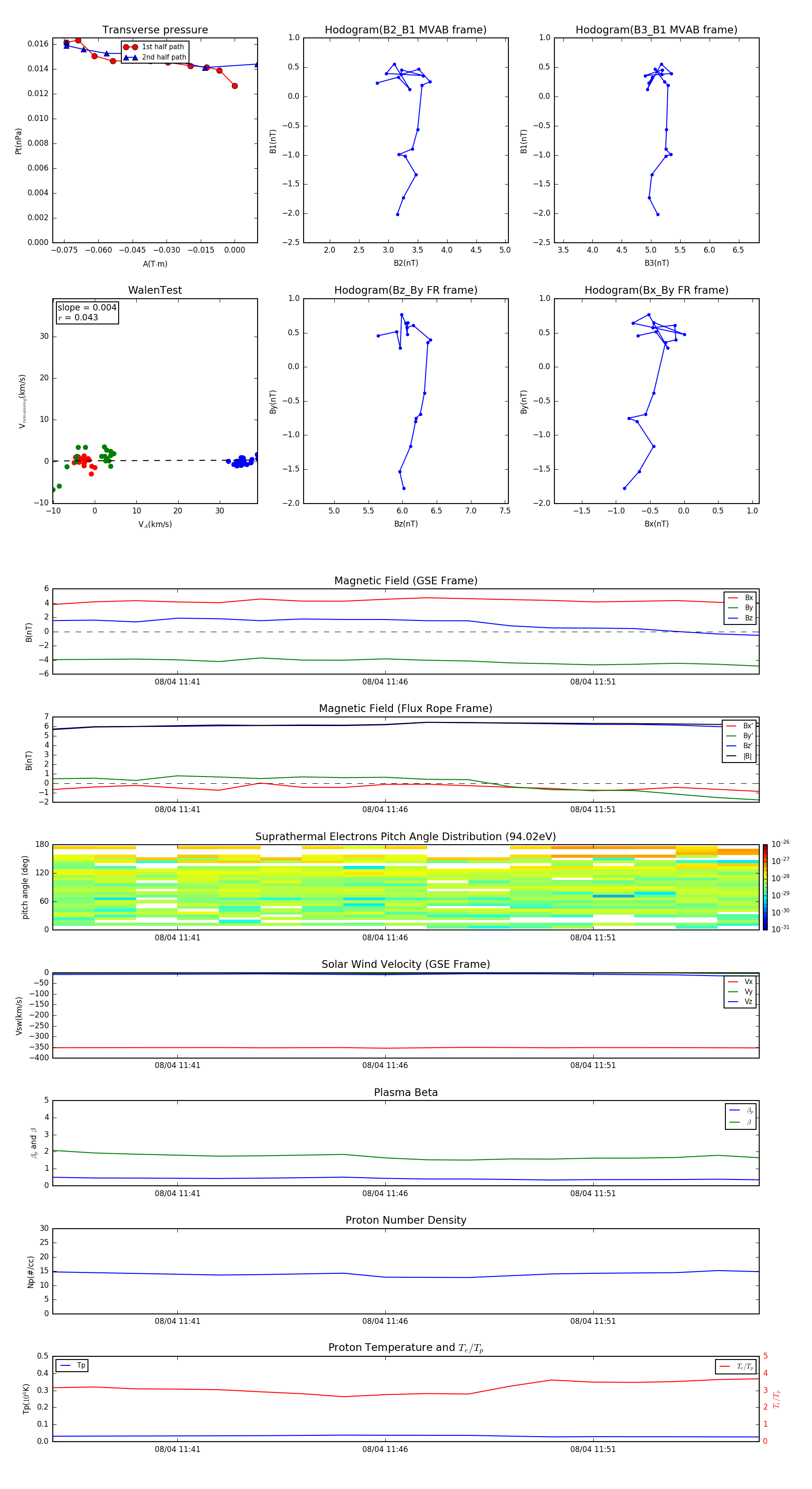812x1489 pixels.
Task: Click the "A(T·m)" axis label
Action: click(155, 264)
